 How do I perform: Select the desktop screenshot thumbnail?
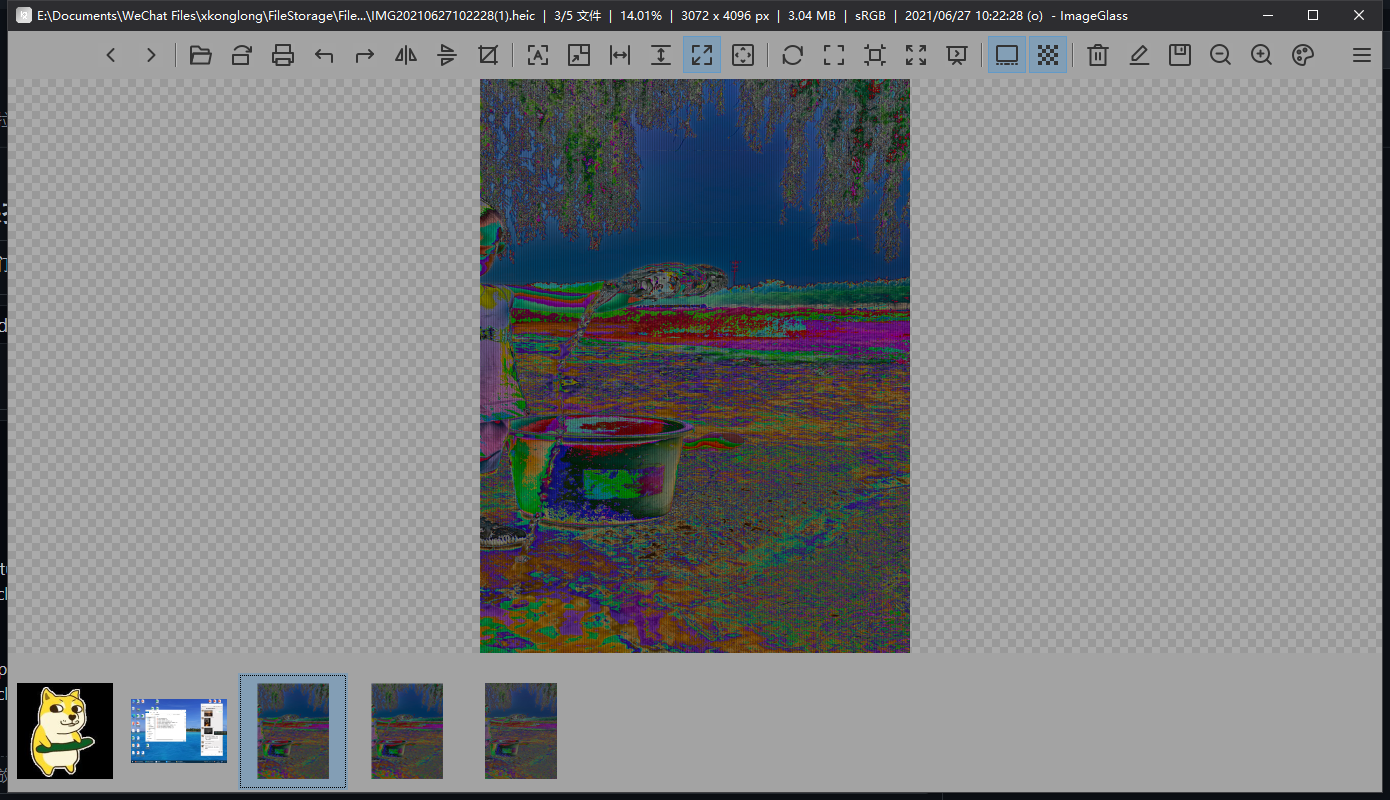[x=179, y=731]
